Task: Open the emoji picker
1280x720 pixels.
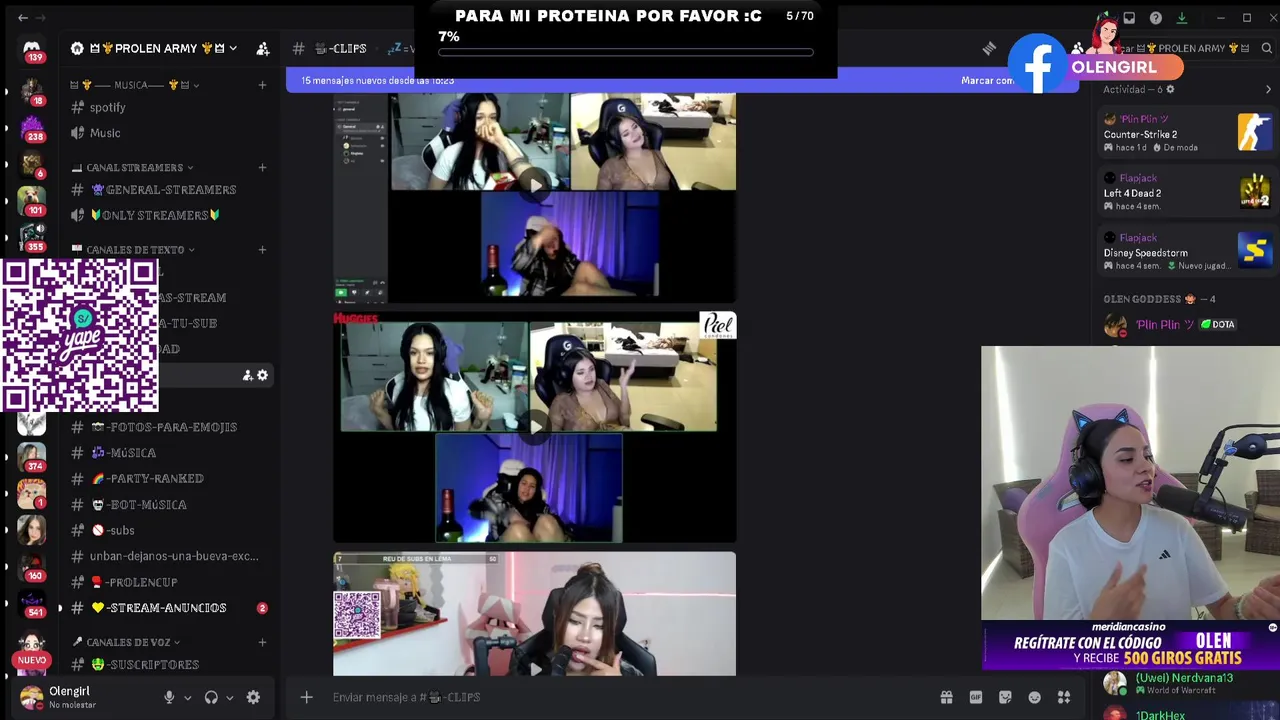Action: pos(1035,697)
